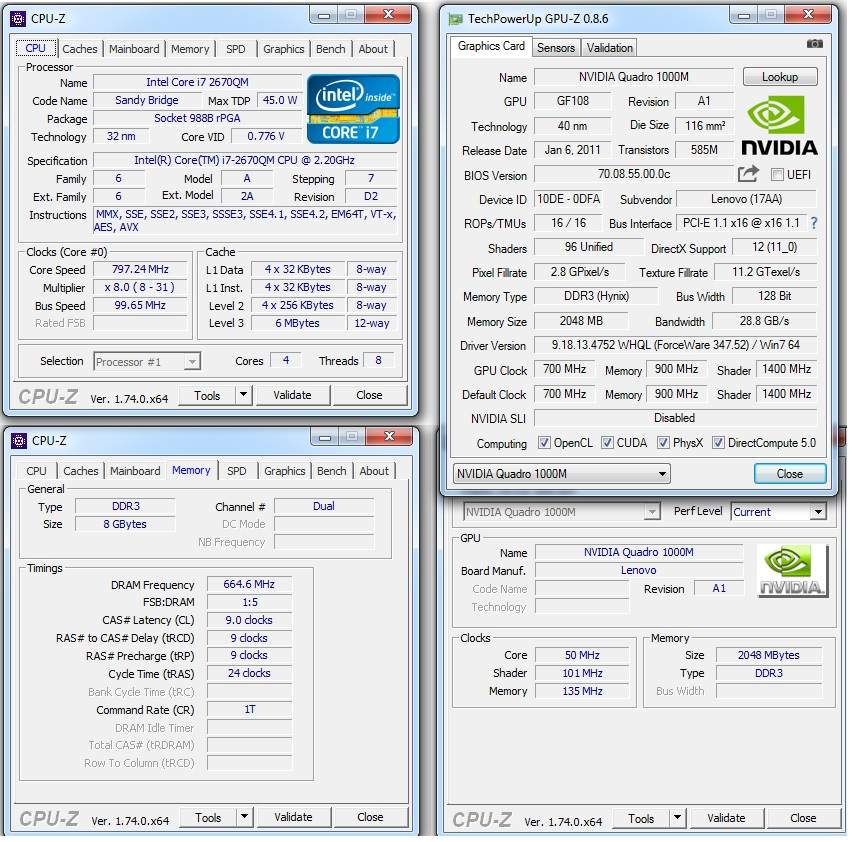Click the BIOS share/export icon in GPU-Z
The width and height of the screenshot is (858, 842).
tap(748, 174)
